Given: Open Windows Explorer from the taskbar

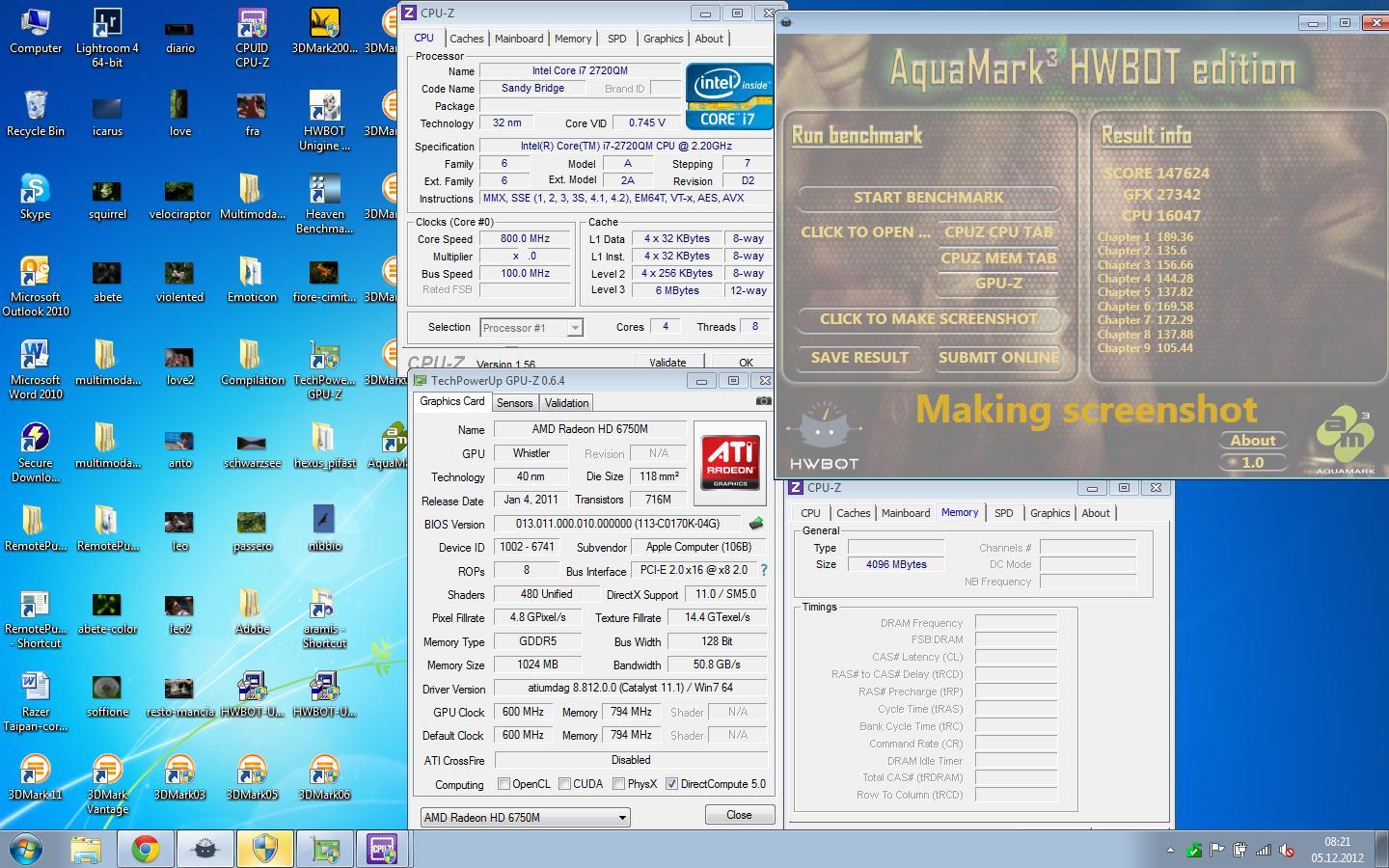Looking at the screenshot, I should 86,849.
